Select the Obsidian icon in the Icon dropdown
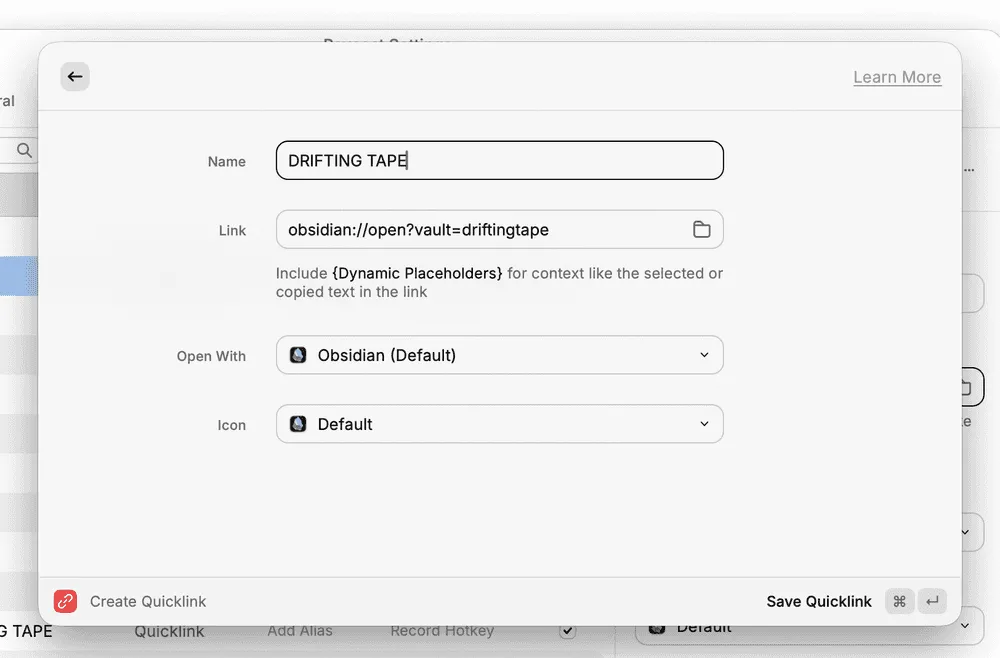This screenshot has width=1000, height=658. coord(298,424)
